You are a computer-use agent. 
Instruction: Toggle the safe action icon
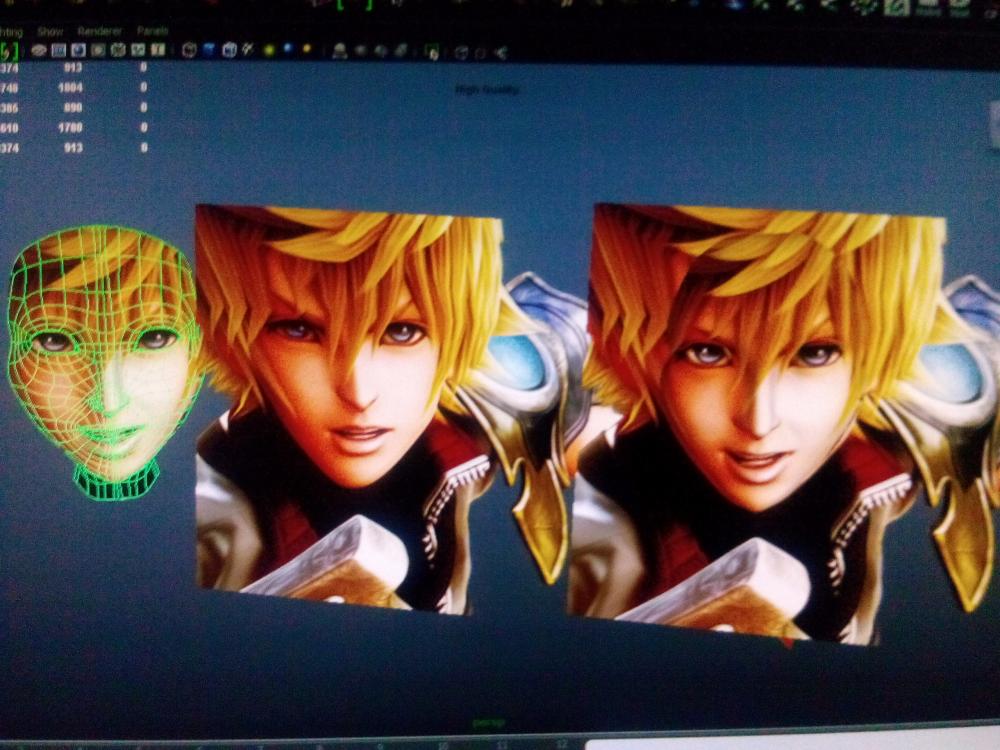138,50
